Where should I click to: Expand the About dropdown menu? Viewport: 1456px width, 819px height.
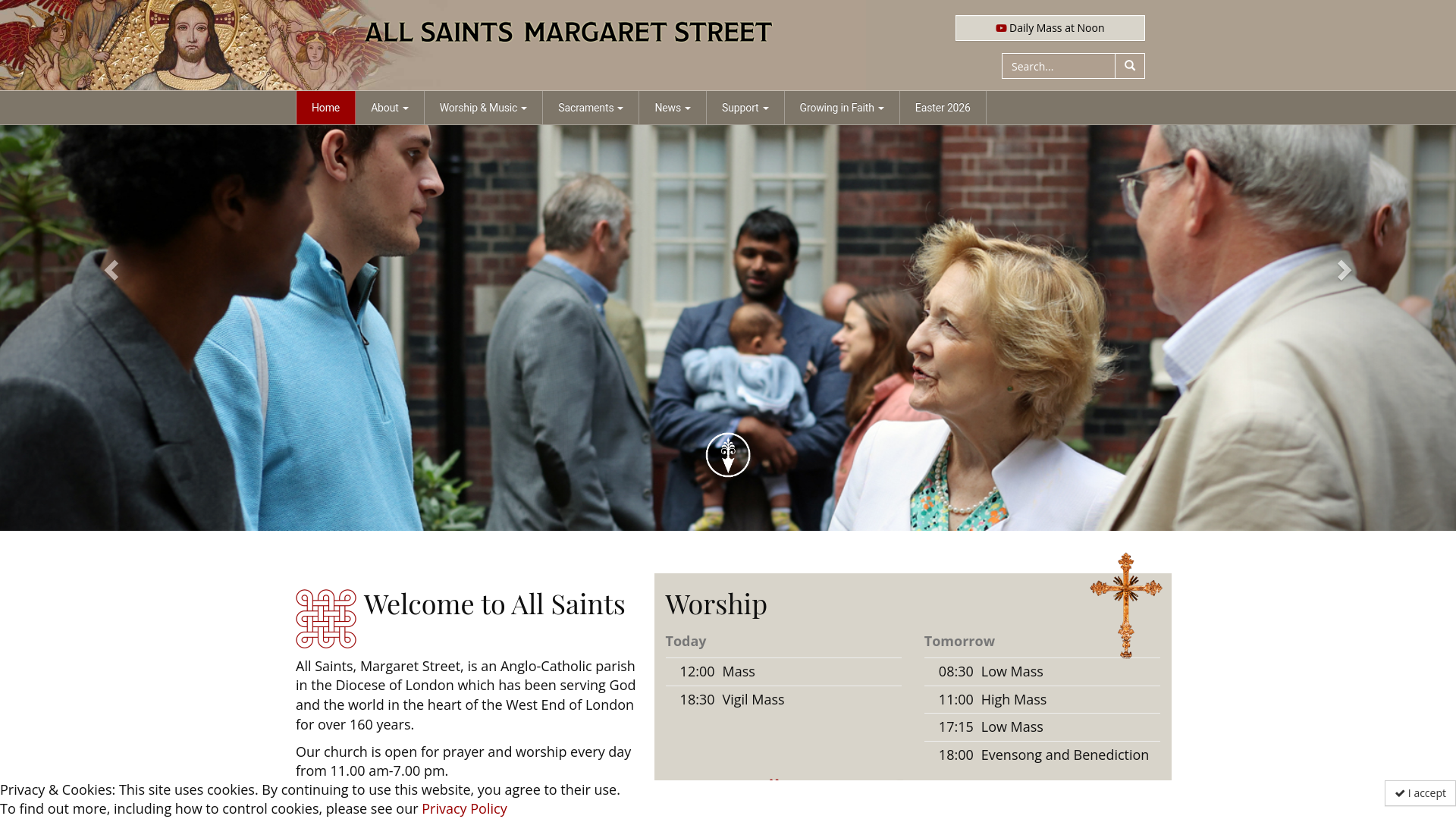[x=390, y=108]
